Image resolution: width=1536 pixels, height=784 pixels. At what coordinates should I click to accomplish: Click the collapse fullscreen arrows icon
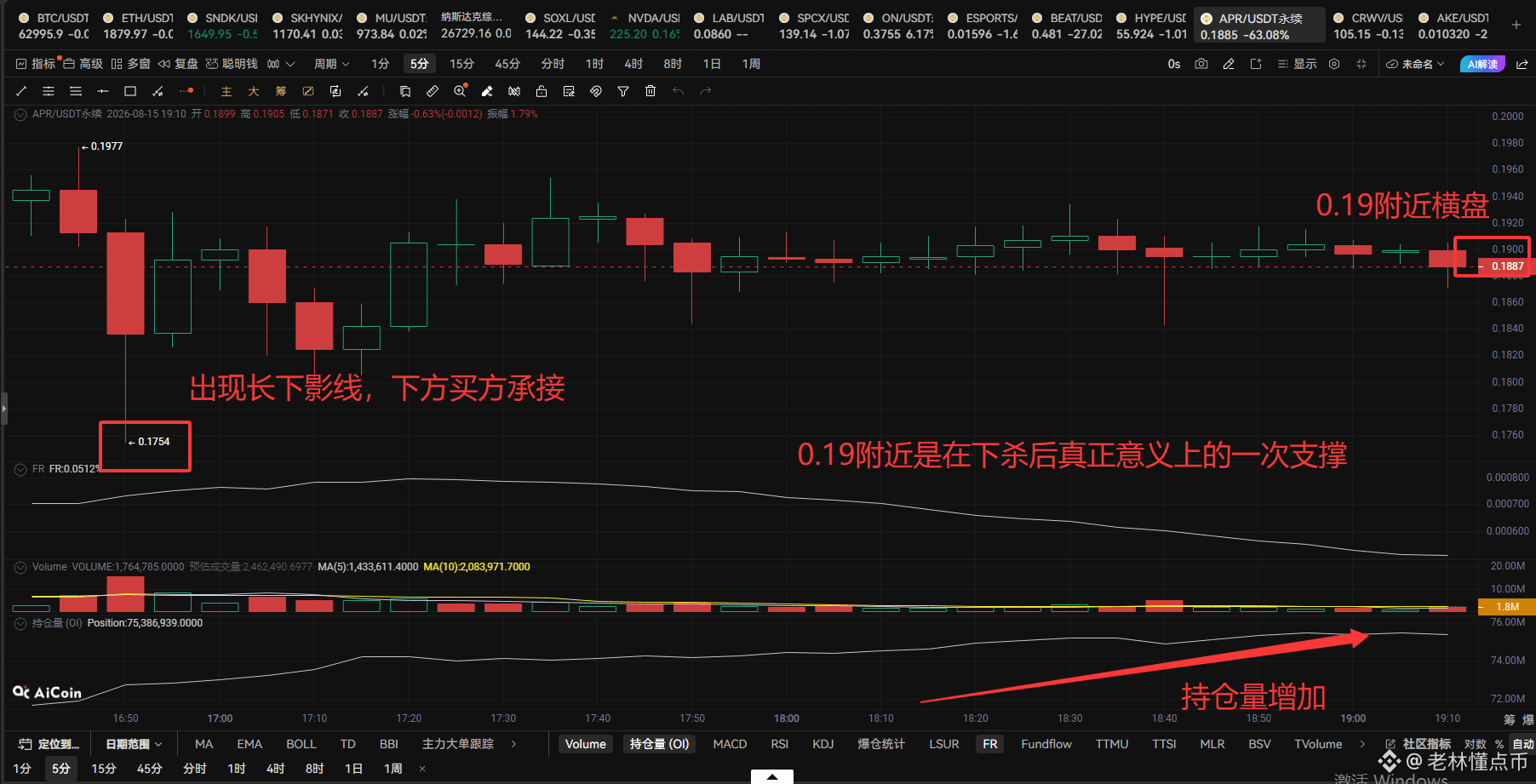click(x=1361, y=64)
